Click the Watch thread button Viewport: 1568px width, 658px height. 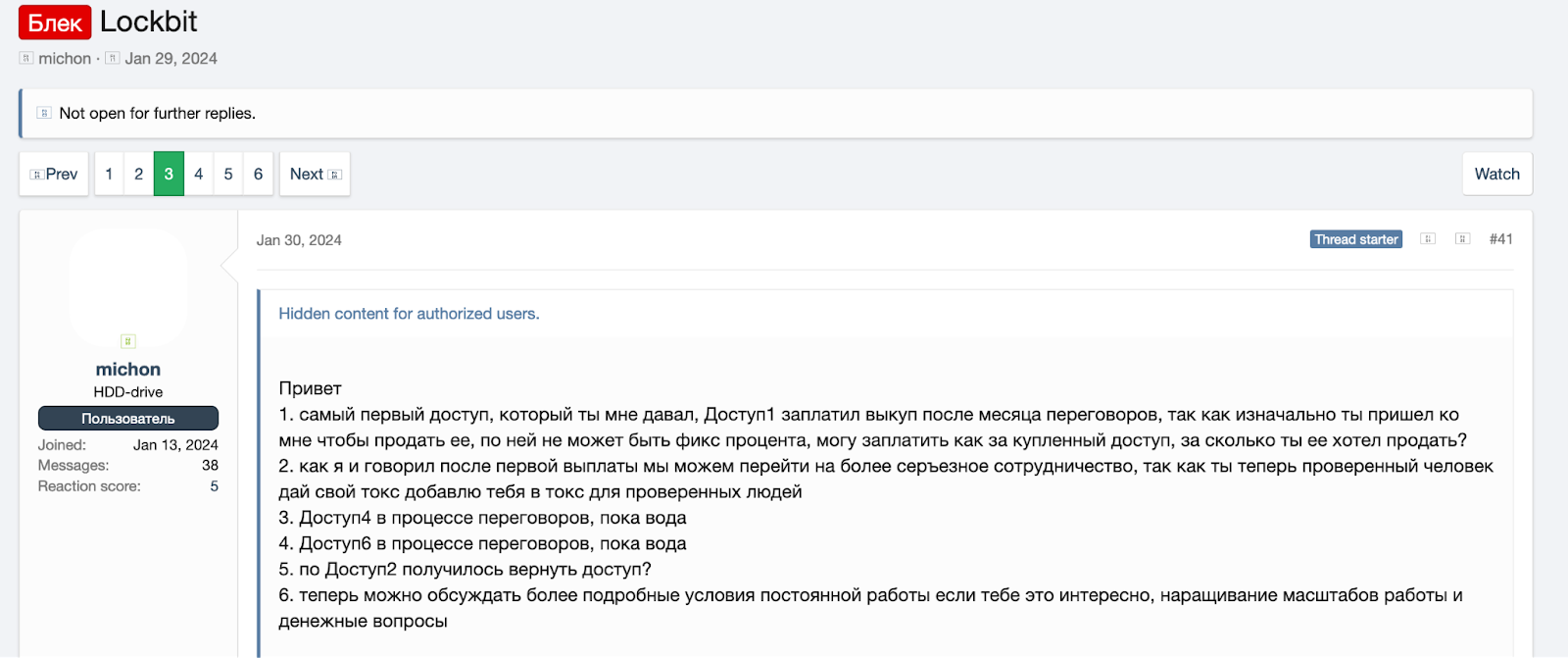(x=1497, y=174)
